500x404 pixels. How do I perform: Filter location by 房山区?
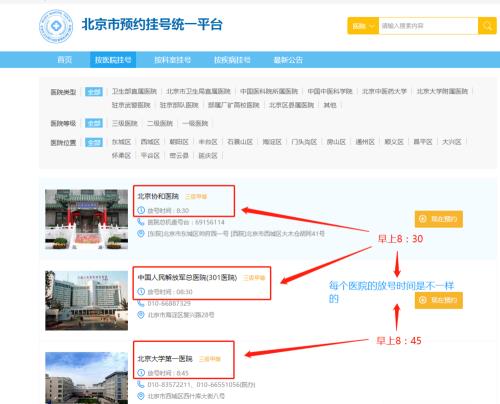point(336,142)
